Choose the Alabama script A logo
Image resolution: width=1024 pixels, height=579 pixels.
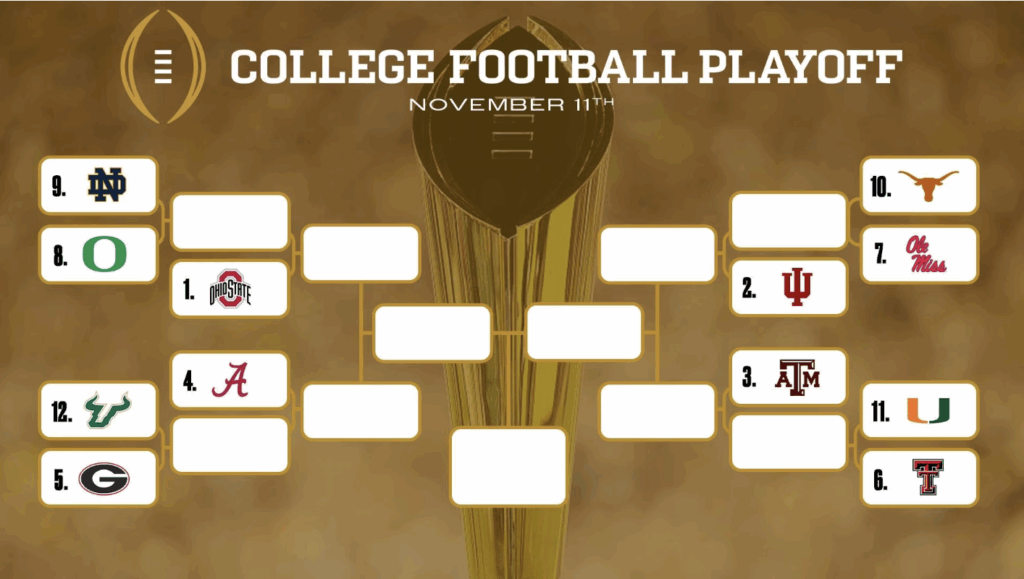pos(232,380)
